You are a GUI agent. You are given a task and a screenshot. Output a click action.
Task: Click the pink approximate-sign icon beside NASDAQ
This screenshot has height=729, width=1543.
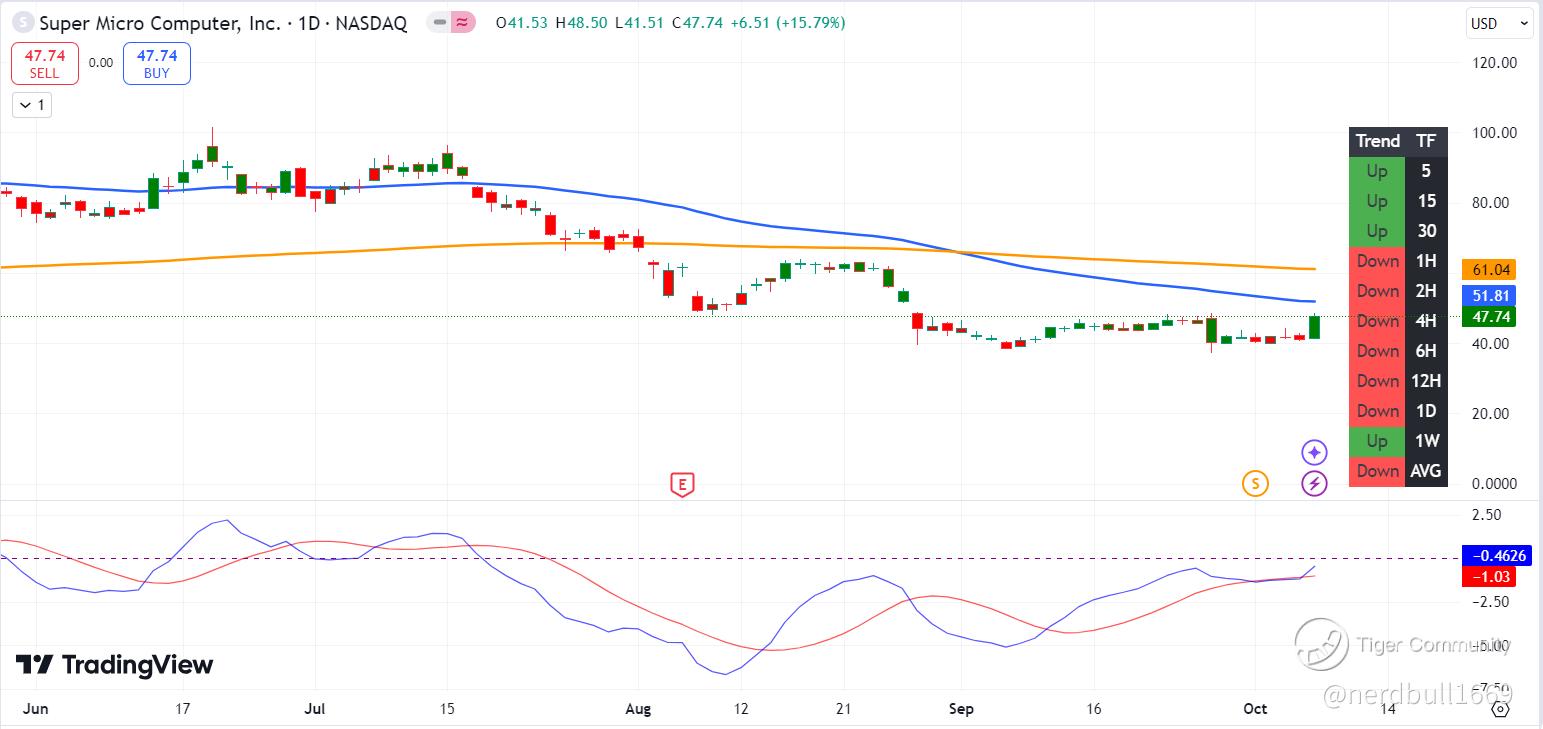(463, 23)
